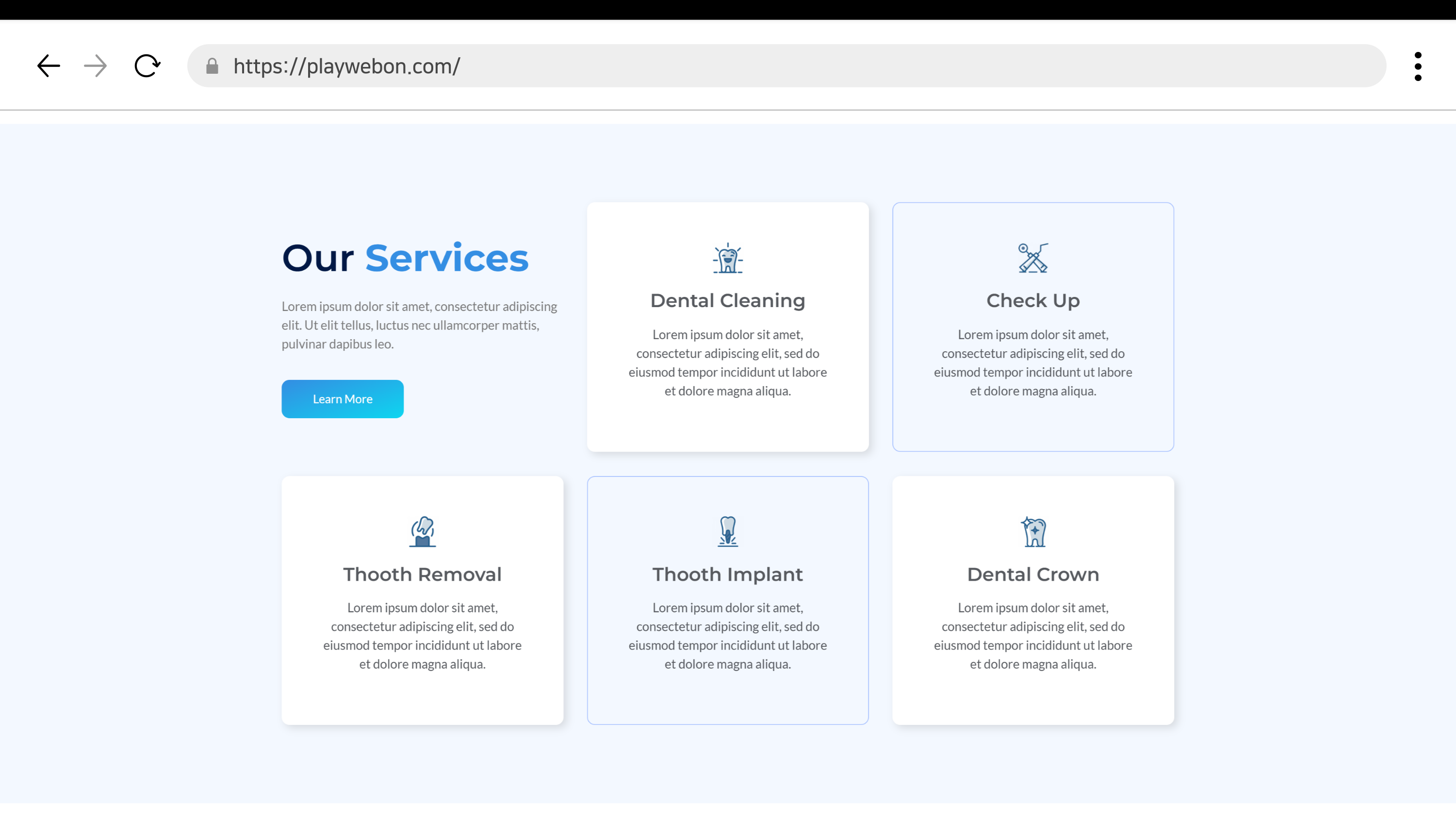Click the Check Up heading
Viewport: 1456px width, 819px height.
(x=1032, y=301)
